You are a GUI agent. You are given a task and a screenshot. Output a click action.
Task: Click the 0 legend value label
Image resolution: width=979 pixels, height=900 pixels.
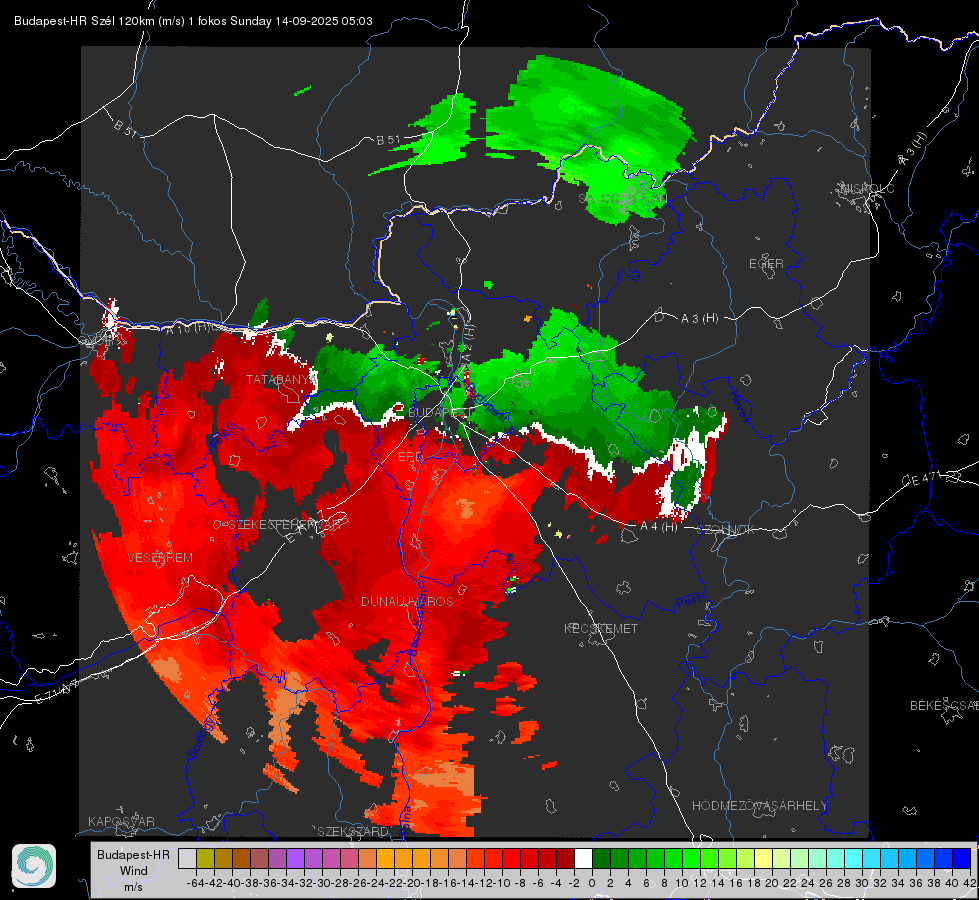pyautogui.click(x=593, y=883)
